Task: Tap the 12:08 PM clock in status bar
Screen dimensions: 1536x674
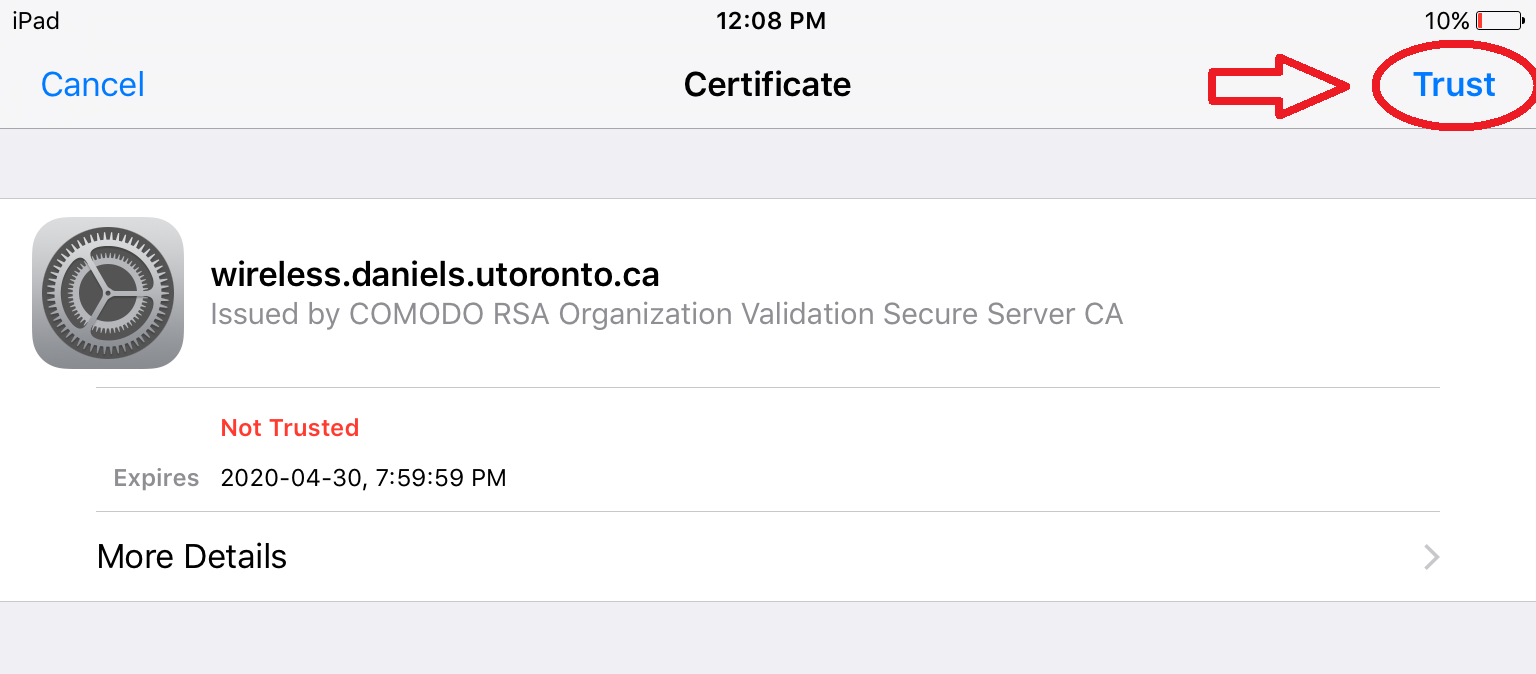Action: click(770, 21)
